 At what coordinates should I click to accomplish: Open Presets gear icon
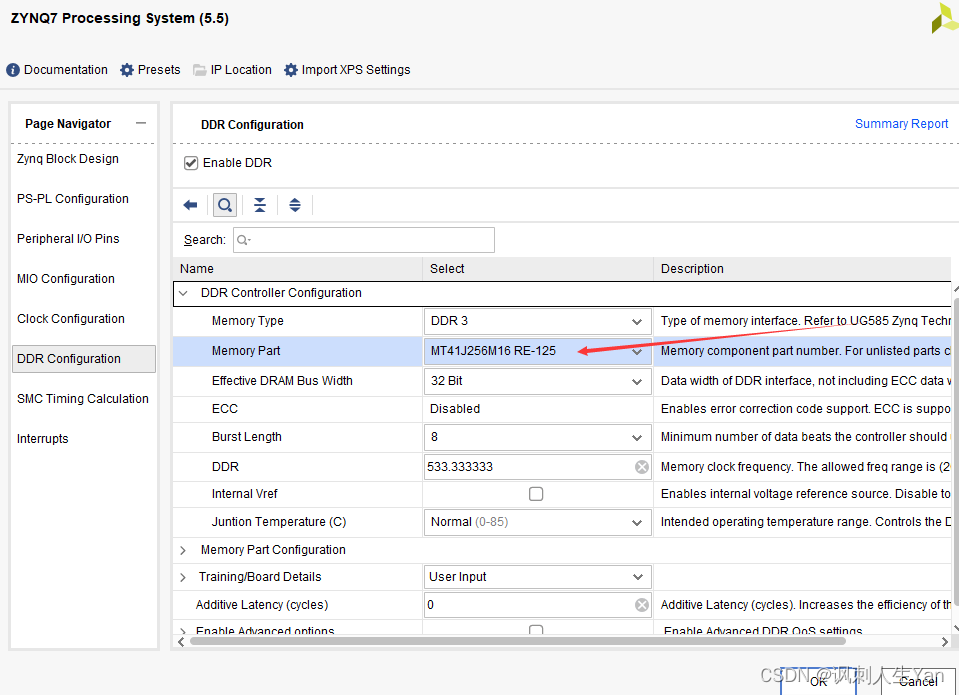point(127,70)
